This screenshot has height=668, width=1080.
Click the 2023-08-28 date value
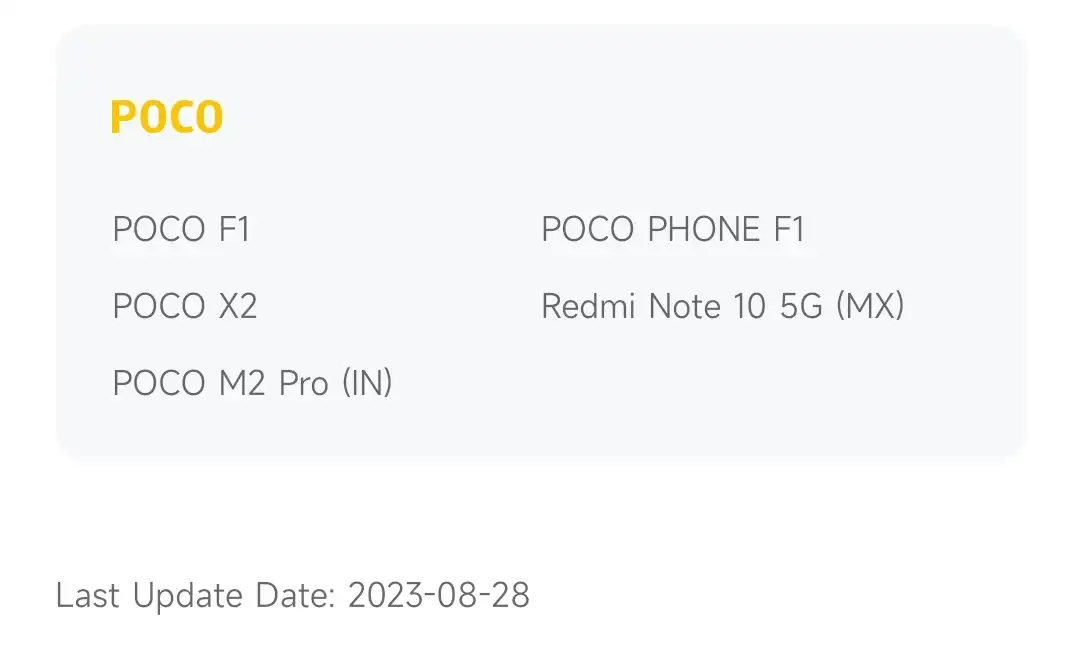click(439, 595)
